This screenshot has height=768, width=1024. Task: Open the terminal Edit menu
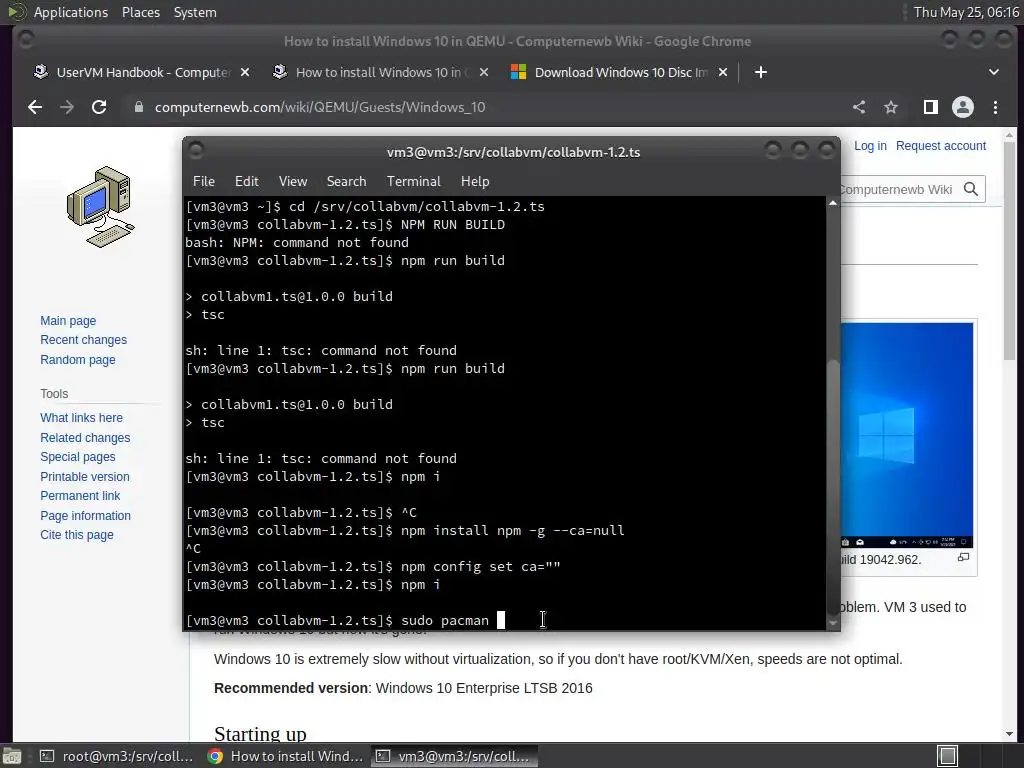[246, 181]
